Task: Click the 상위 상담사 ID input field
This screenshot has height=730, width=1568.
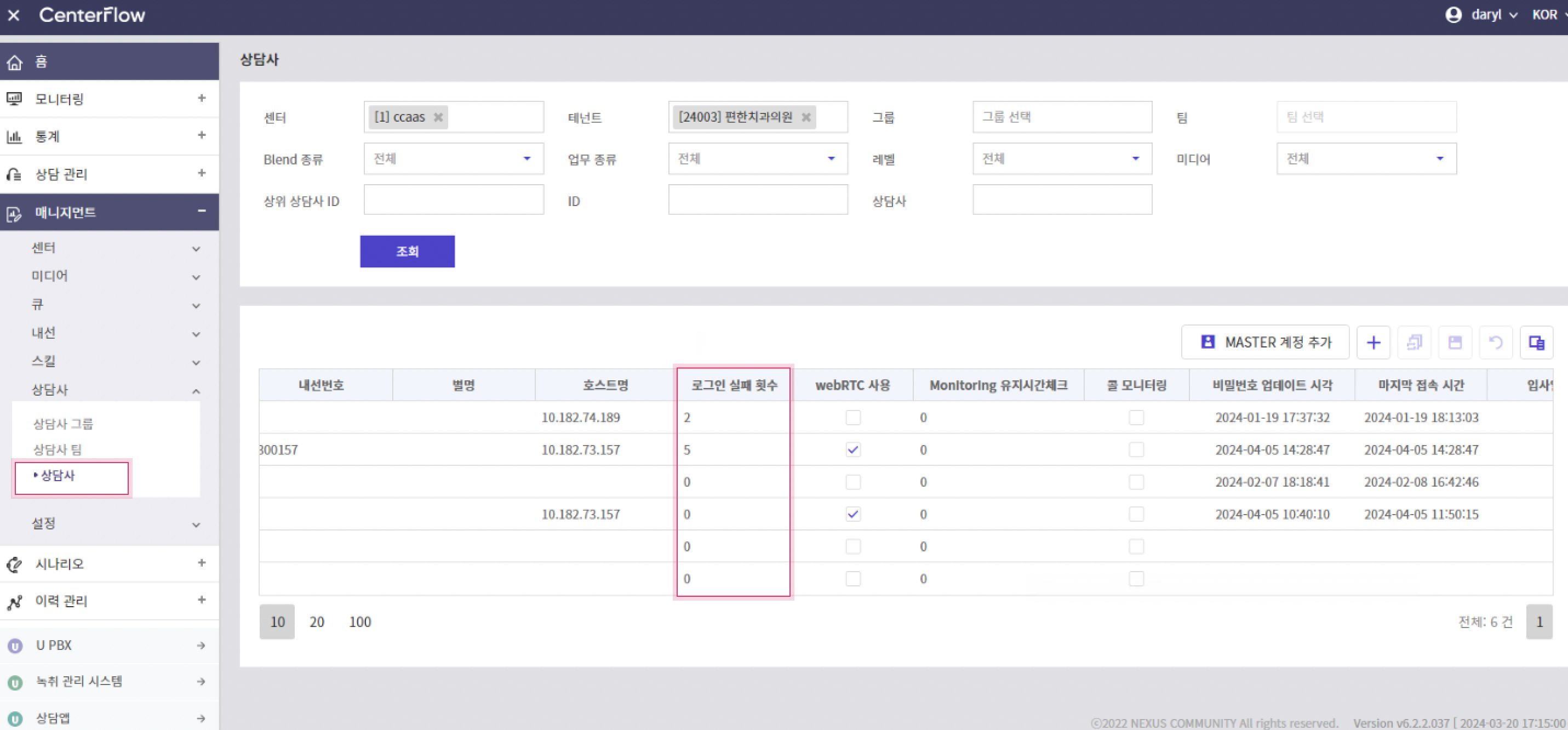Action: 453,200
